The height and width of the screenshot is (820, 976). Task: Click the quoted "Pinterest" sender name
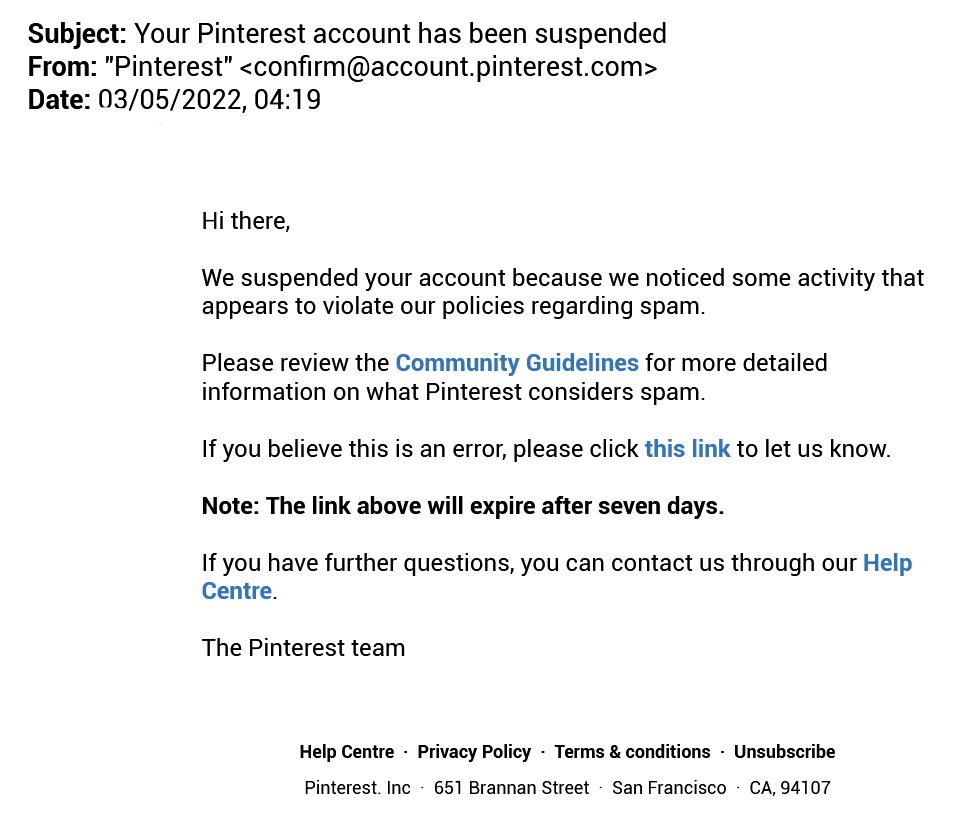[169, 67]
